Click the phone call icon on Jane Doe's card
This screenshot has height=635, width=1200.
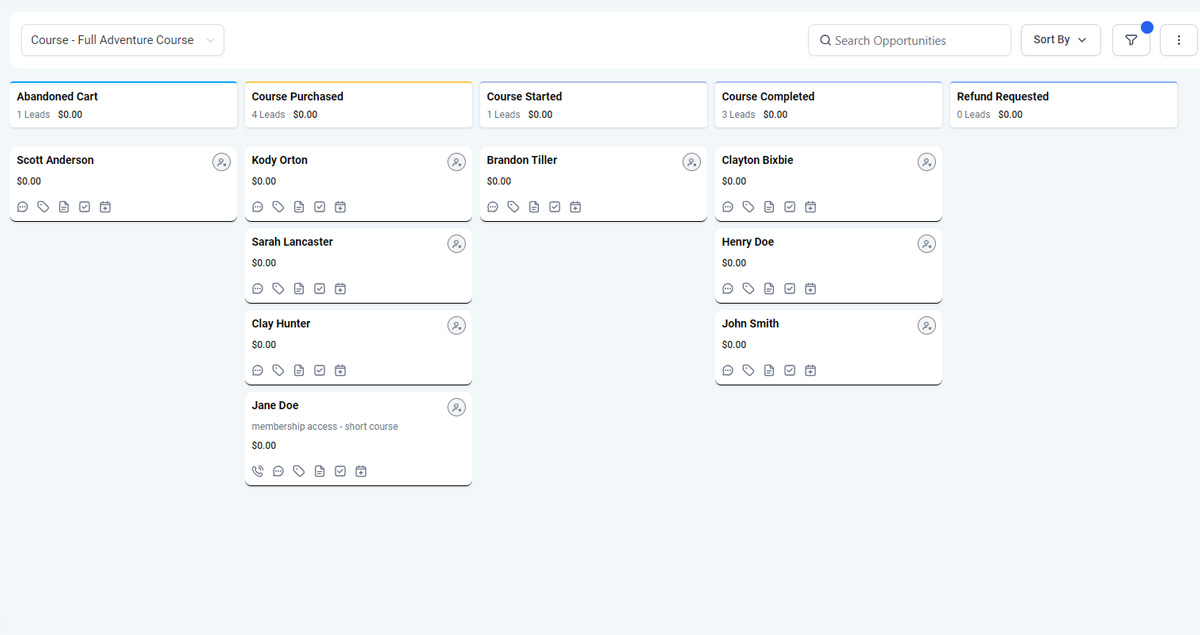click(258, 471)
